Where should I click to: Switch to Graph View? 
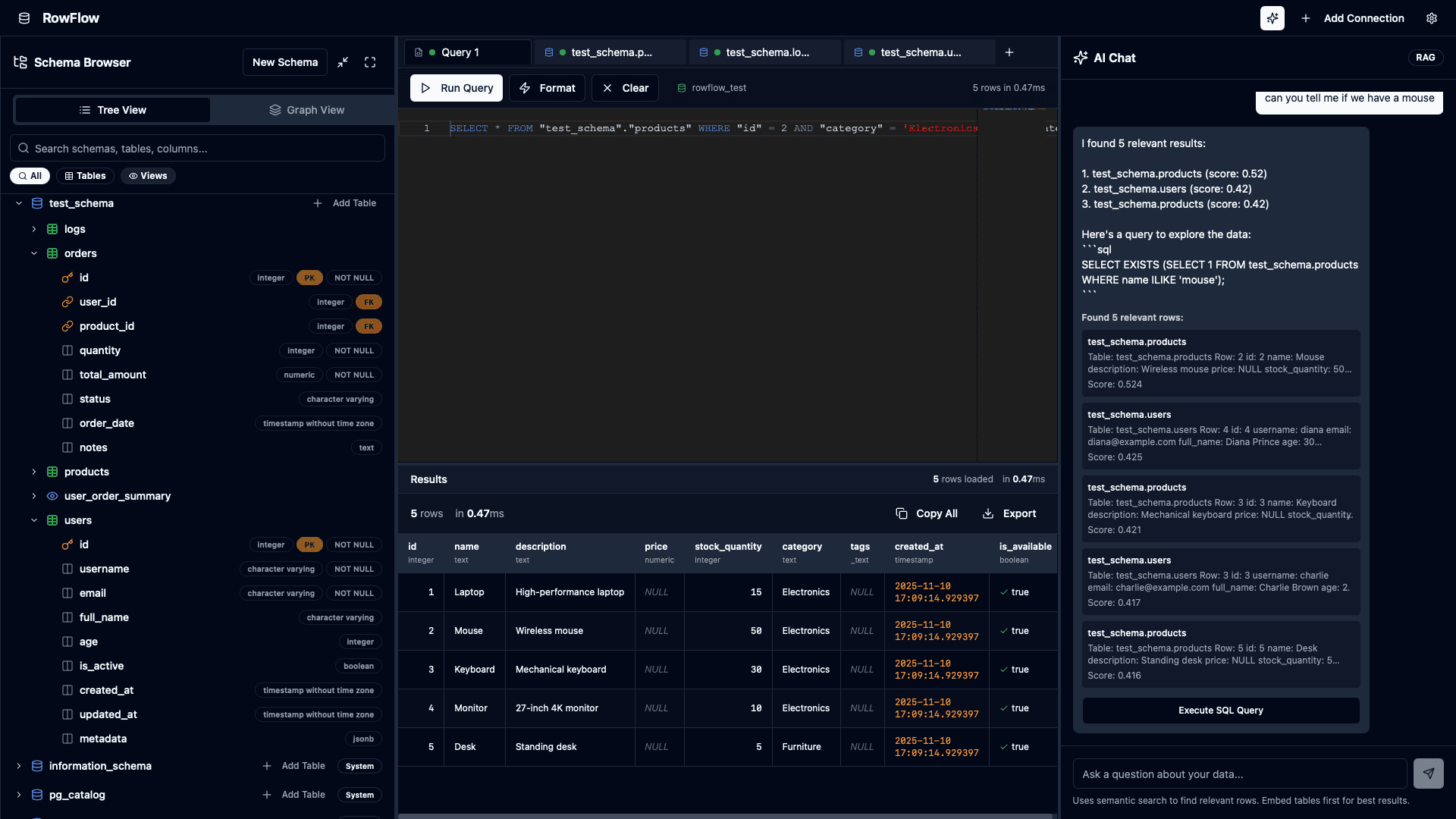[x=306, y=109]
